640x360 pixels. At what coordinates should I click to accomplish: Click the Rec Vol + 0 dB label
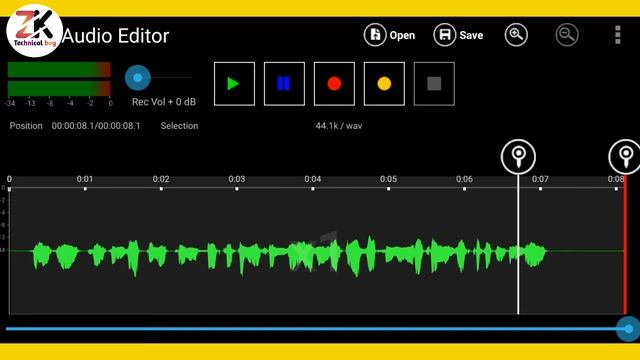(x=164, y=102)
